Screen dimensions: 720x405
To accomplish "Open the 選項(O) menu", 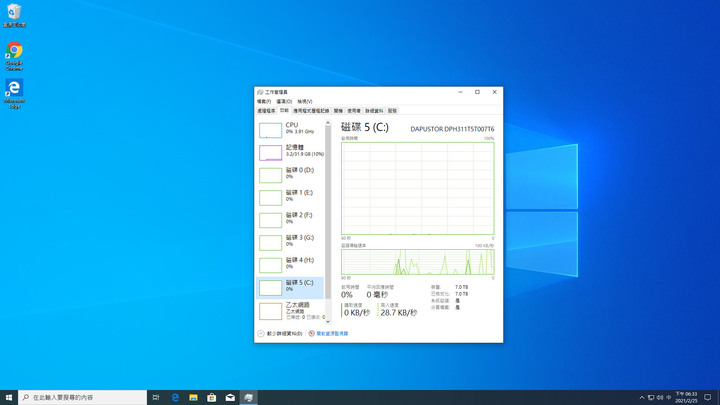I will tap(284, 101).
